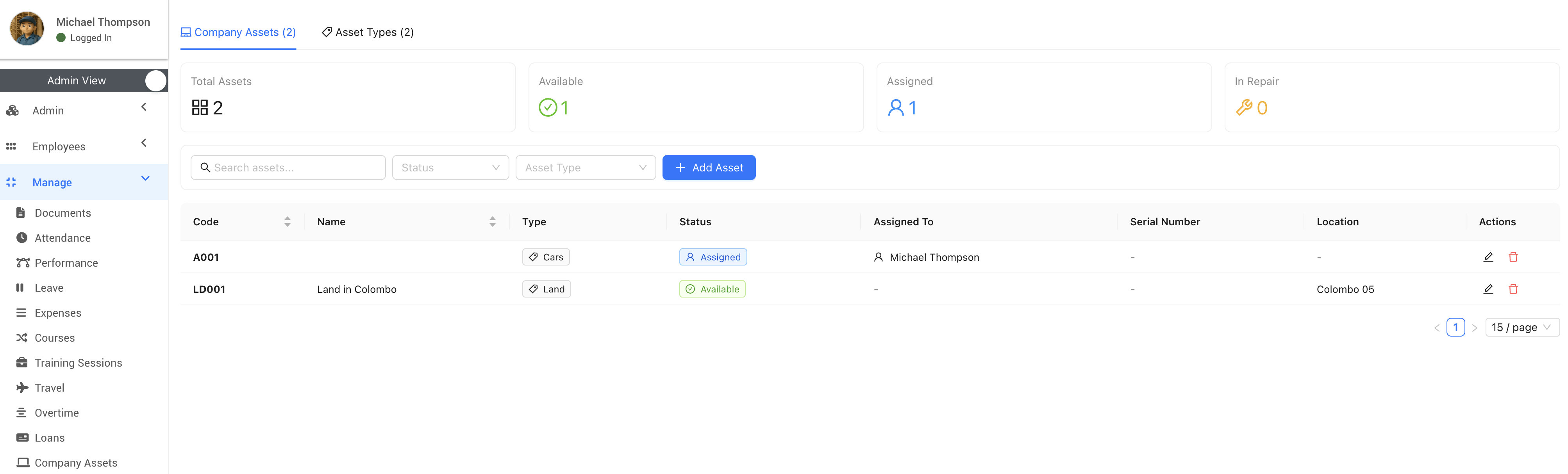The width and height of the screenshot is (1568, 474).
Task: Open the Asset Type filter dropdown
Action: pos(585,168)
